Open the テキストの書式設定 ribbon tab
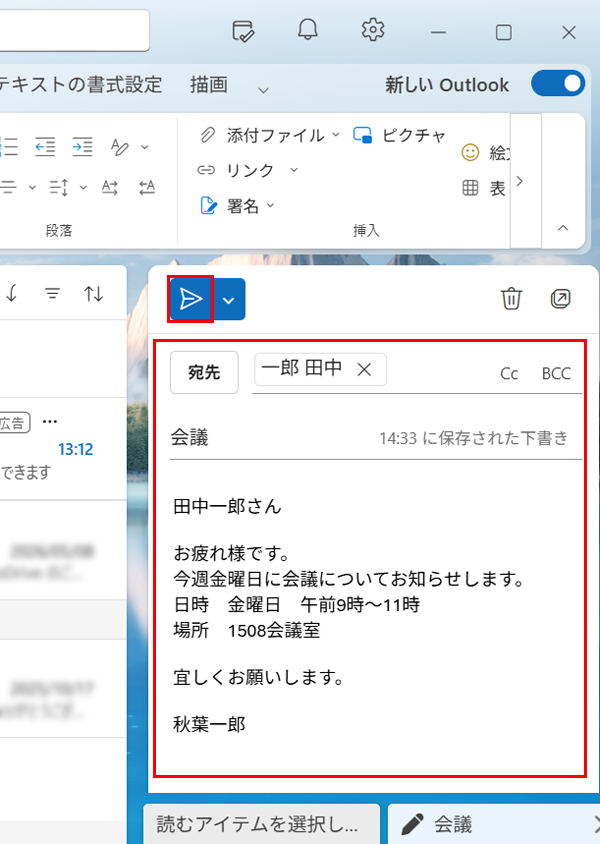The image size is (600, 844). click(79, 85)
